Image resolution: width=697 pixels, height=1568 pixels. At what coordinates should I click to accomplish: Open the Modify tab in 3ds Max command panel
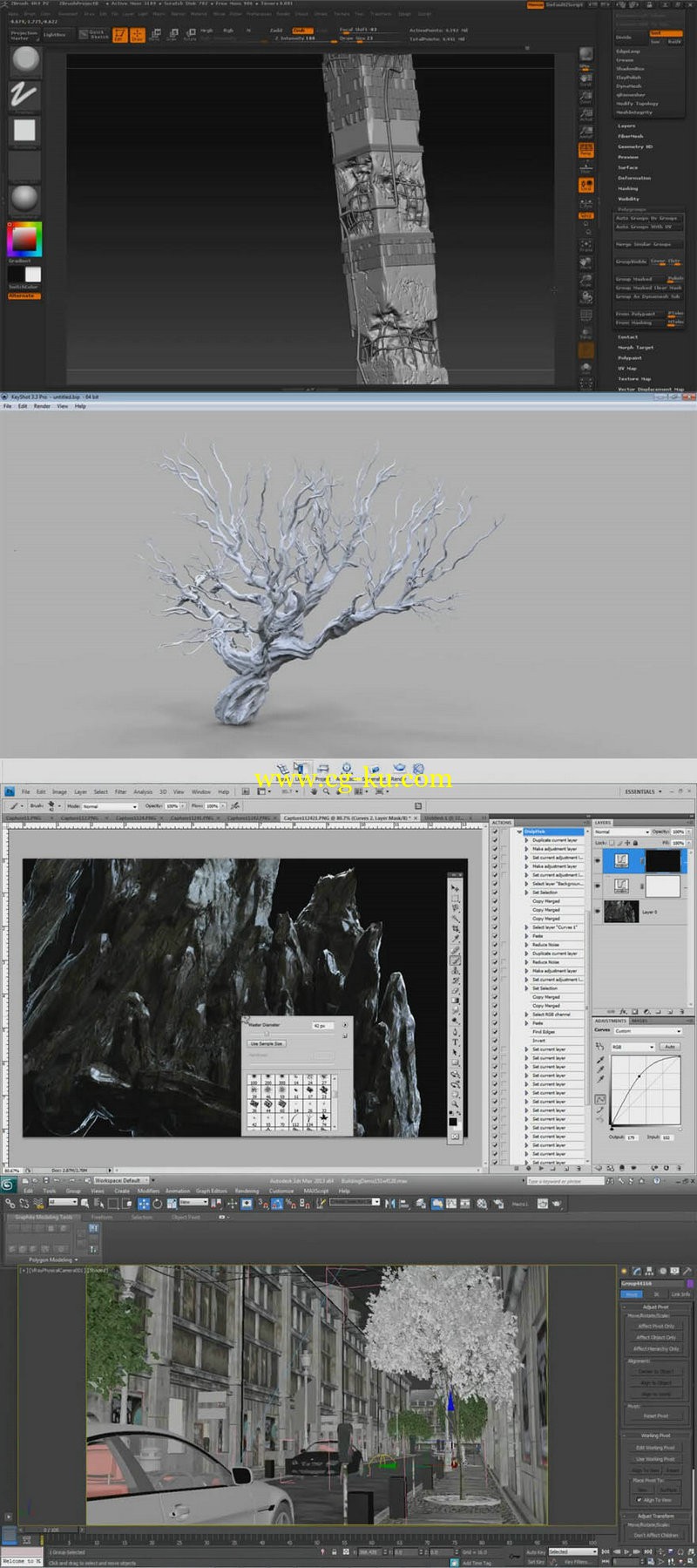click(637, 1272)
